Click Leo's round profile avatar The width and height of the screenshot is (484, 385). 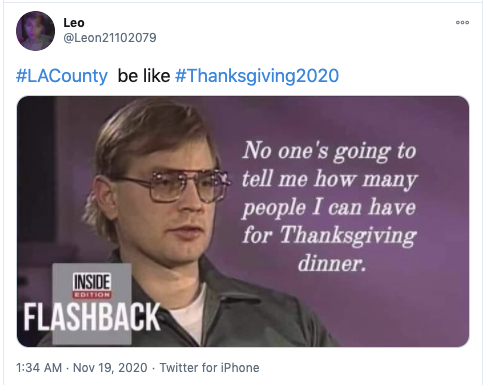pyautogui.click(x=35, y=31)
